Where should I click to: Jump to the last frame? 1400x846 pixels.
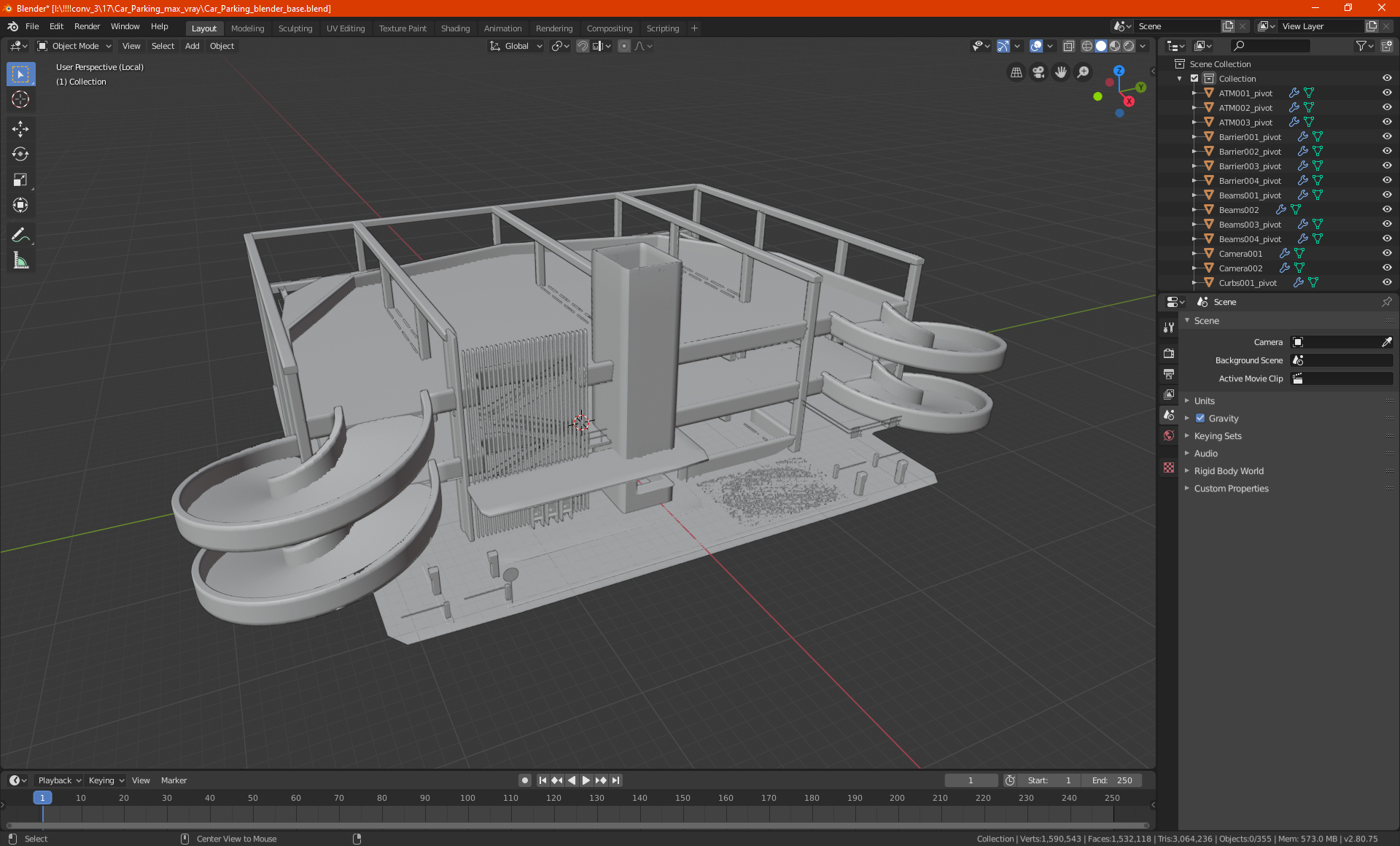pos(616,780)
